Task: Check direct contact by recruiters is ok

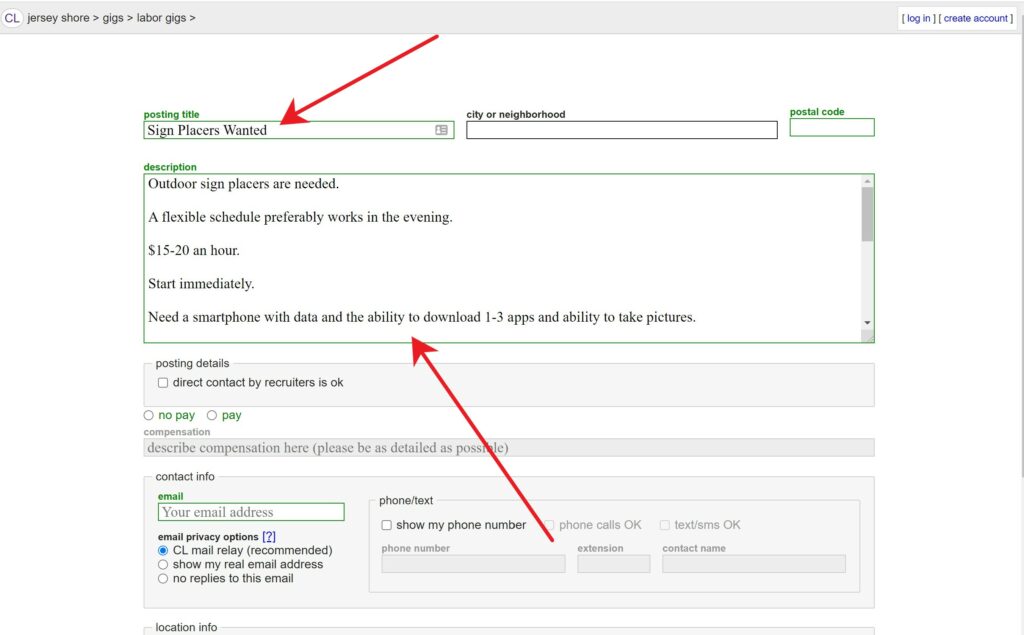Action: coord(163,383)
